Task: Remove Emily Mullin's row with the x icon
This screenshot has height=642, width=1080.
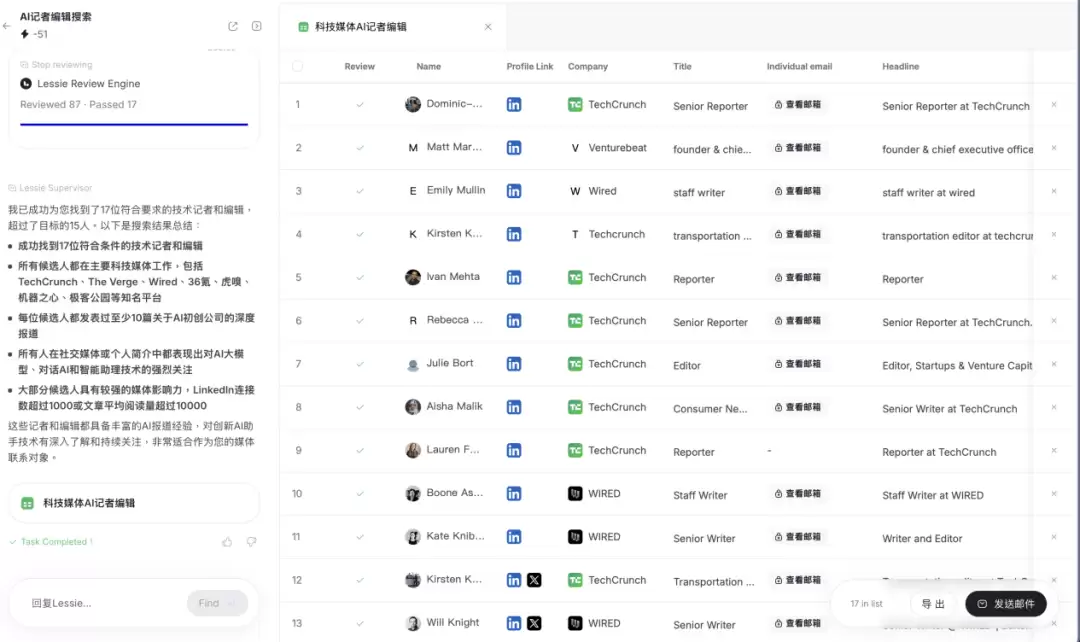Action: pyautogui.click(x=1053, y=191)
